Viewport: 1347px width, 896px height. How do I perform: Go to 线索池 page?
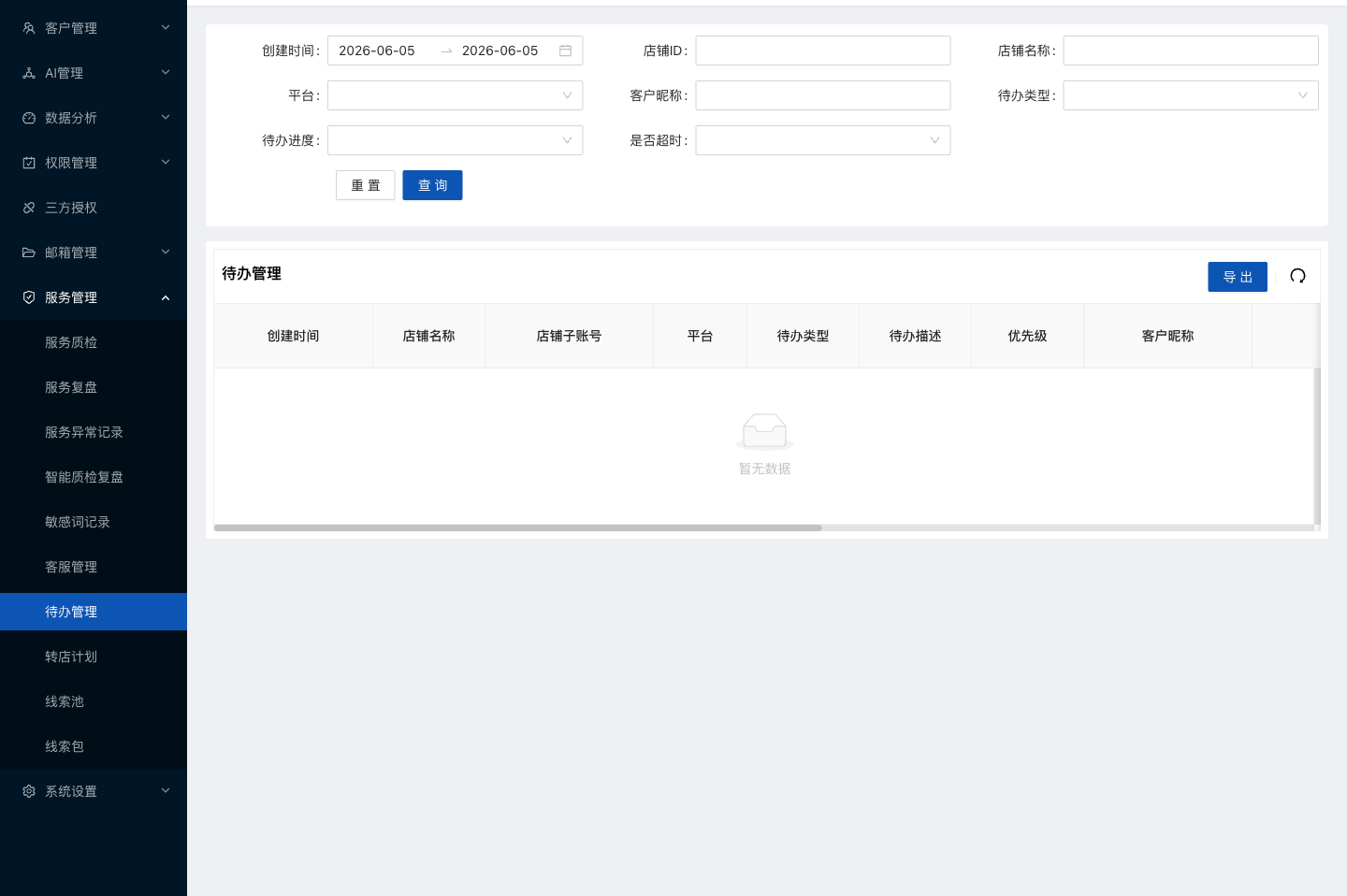(x=94, y=701)
